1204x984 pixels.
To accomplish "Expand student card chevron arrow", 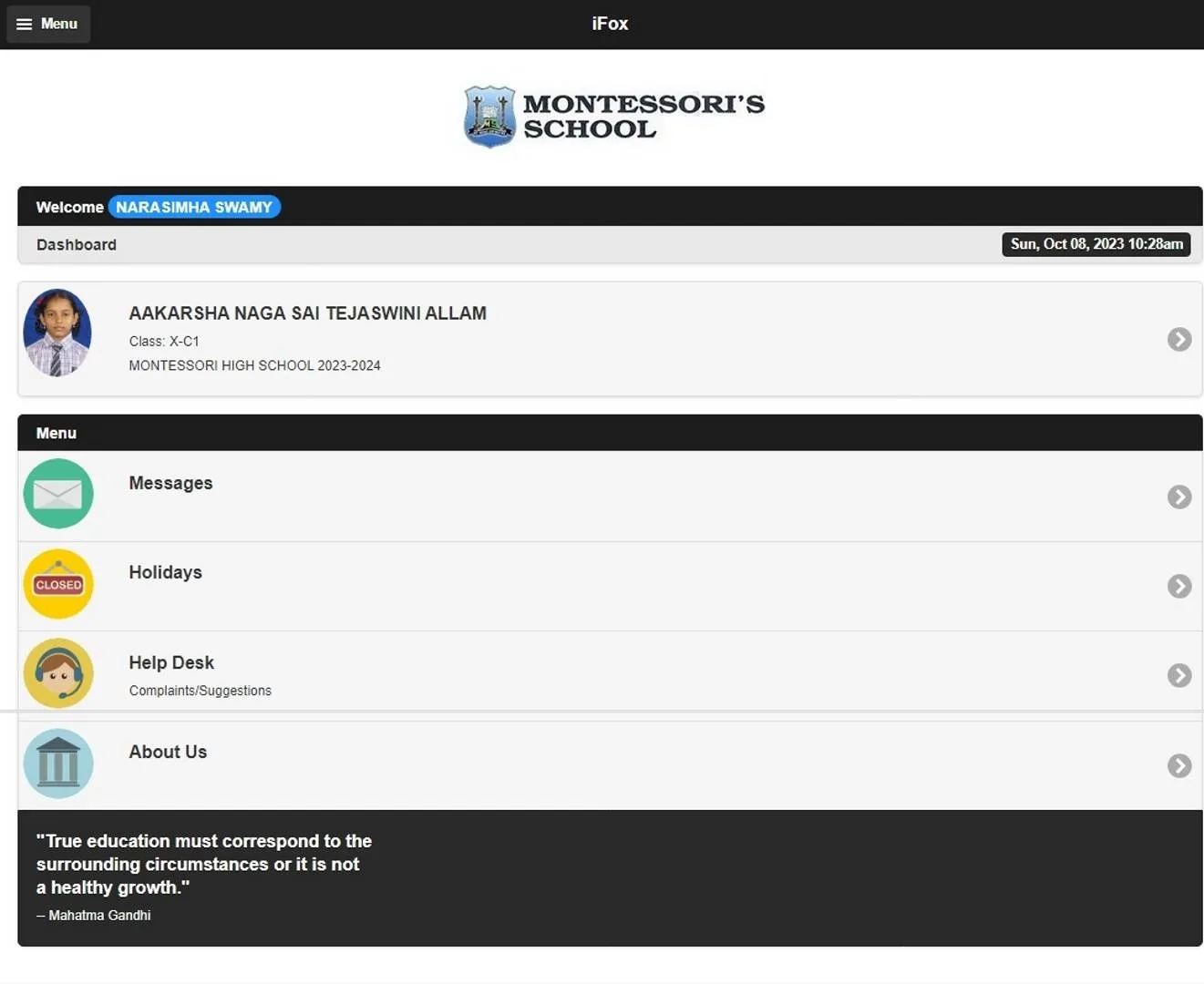I will tap(1179, 339).
